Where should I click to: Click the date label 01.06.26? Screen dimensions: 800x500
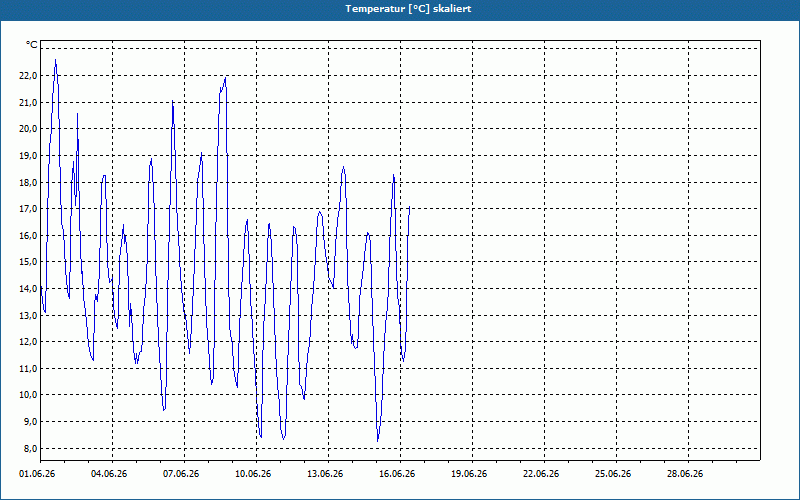[x=37, y=474]
